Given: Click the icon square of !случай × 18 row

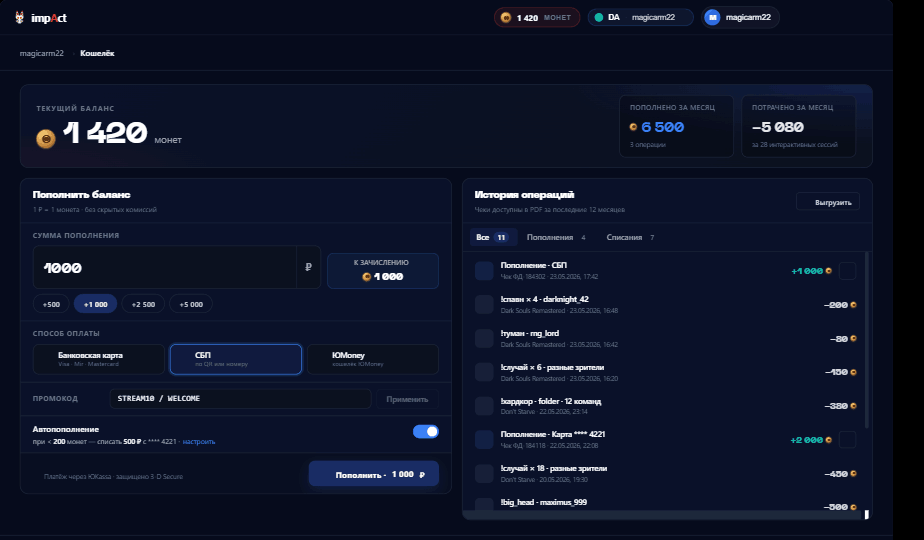Looking at the screenshot, I should pos(484,473).
